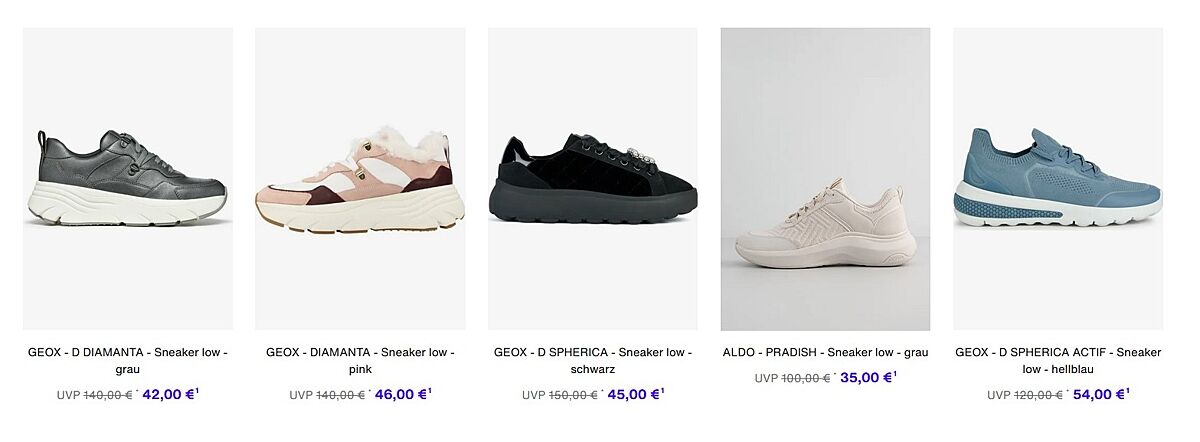This screenshot has height=442, width=1200.
Task: Click the footnote marker after 54,00 €
Action: [x=1128, y=390]
